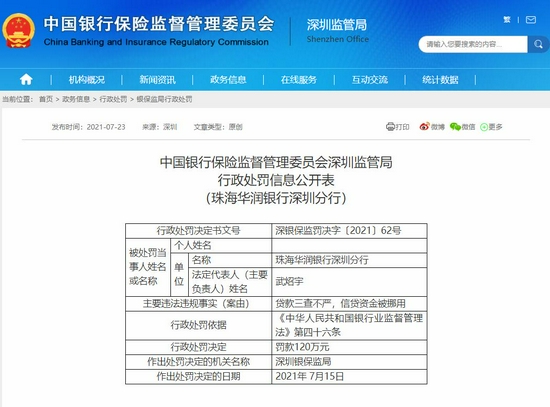The width and height of the screenshot is (550, 407).
Task: Click the cell 贷款三查不严，信贷资金被挪用
Action: pos(349,303)
